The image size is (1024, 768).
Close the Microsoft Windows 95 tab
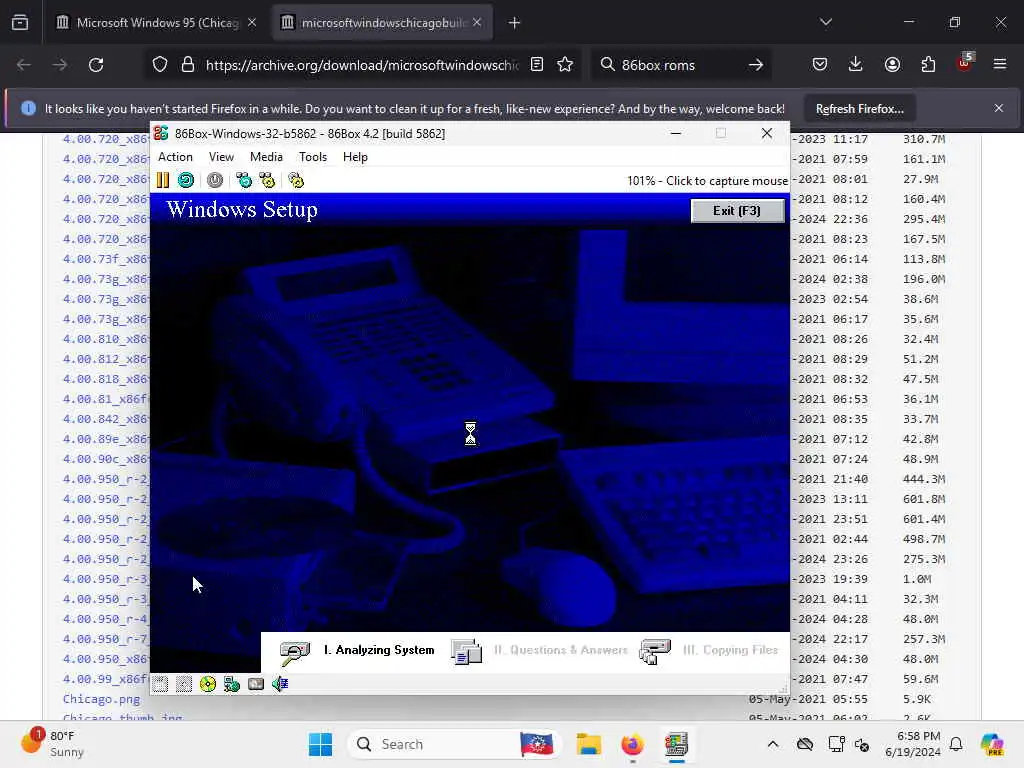[252, 23]
